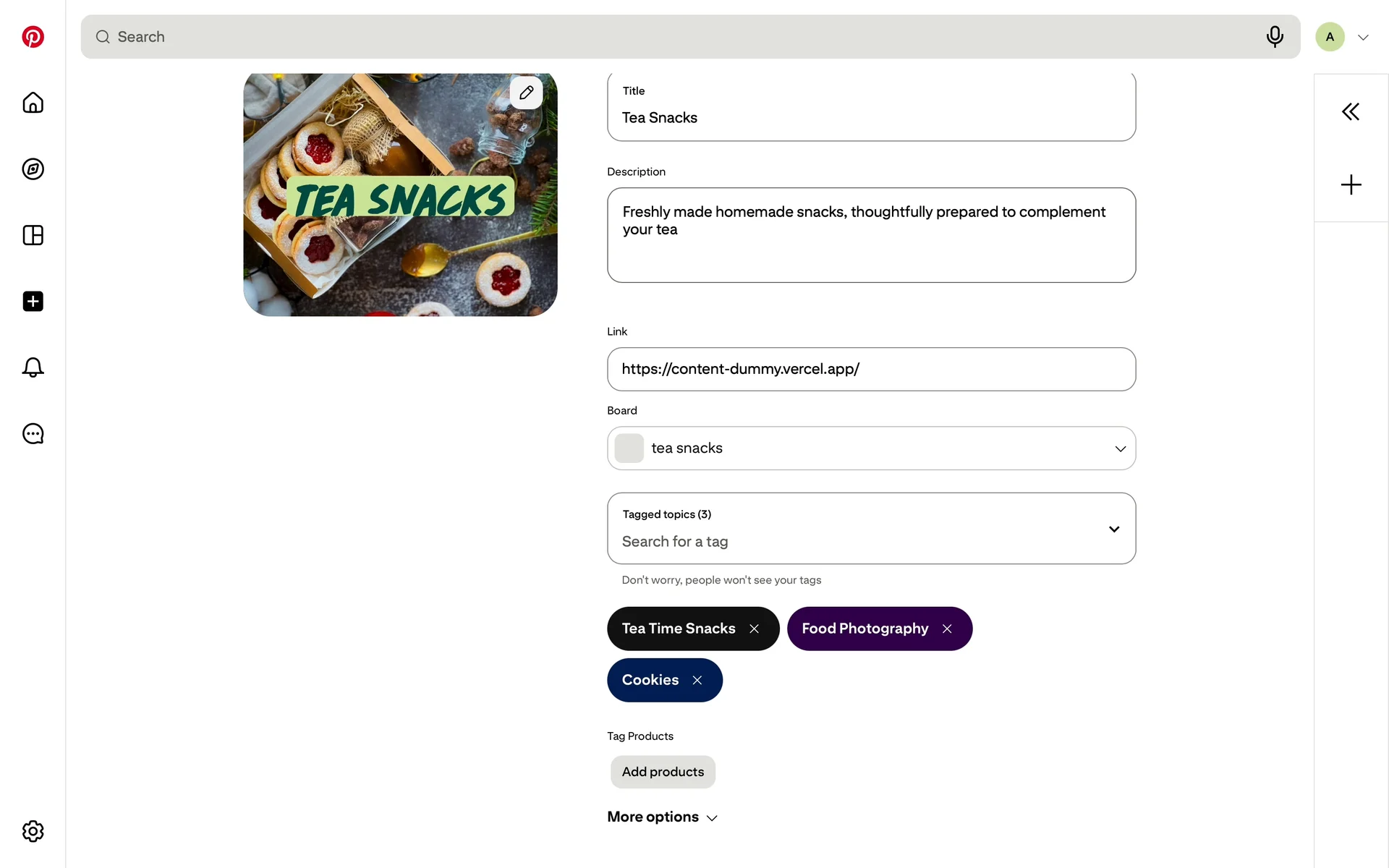1389x868 pixels.
Task: Remove the Cookies tag
Action: 697,680
